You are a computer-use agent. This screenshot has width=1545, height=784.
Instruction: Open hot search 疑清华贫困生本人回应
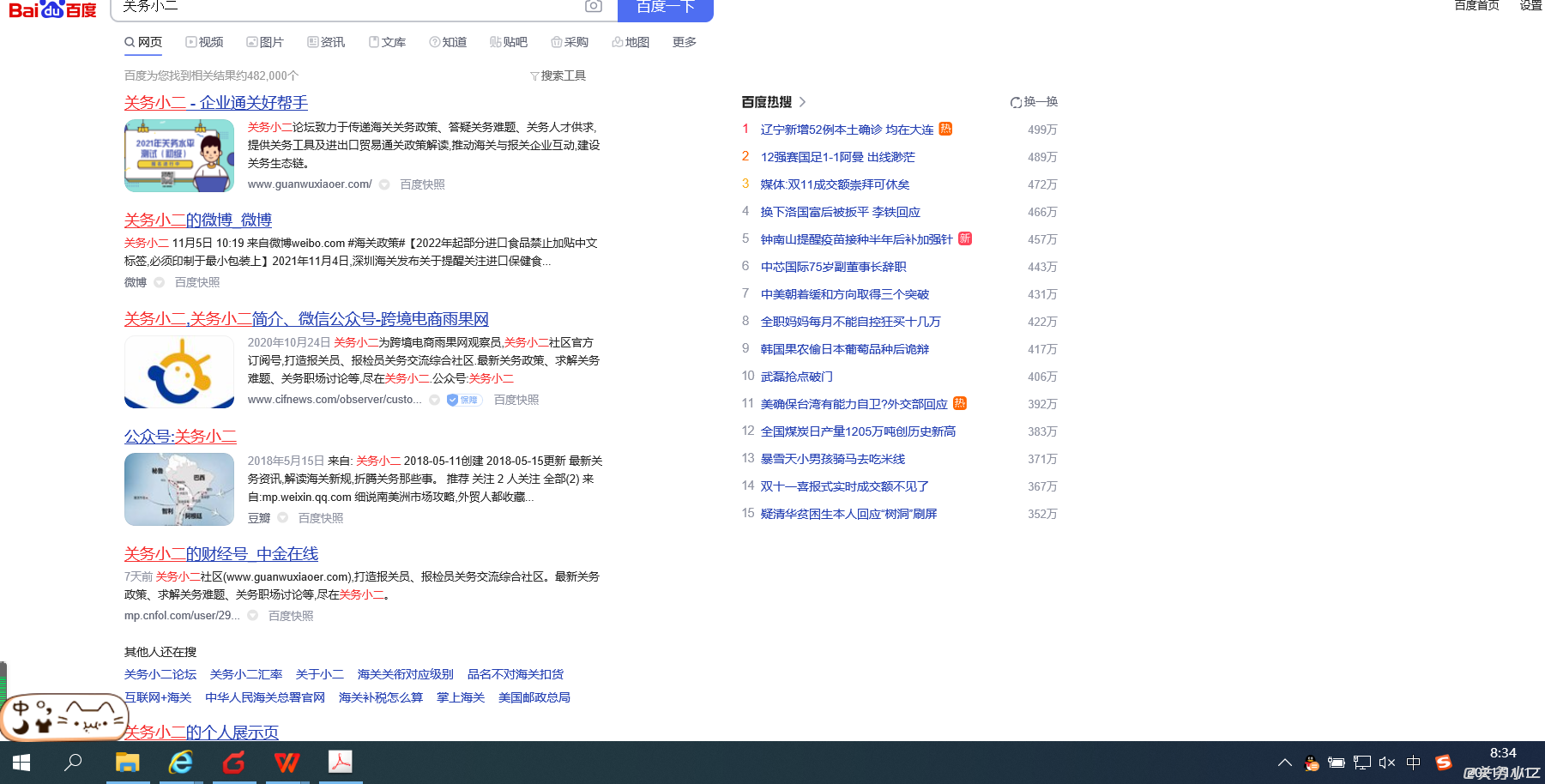(848, 514)
